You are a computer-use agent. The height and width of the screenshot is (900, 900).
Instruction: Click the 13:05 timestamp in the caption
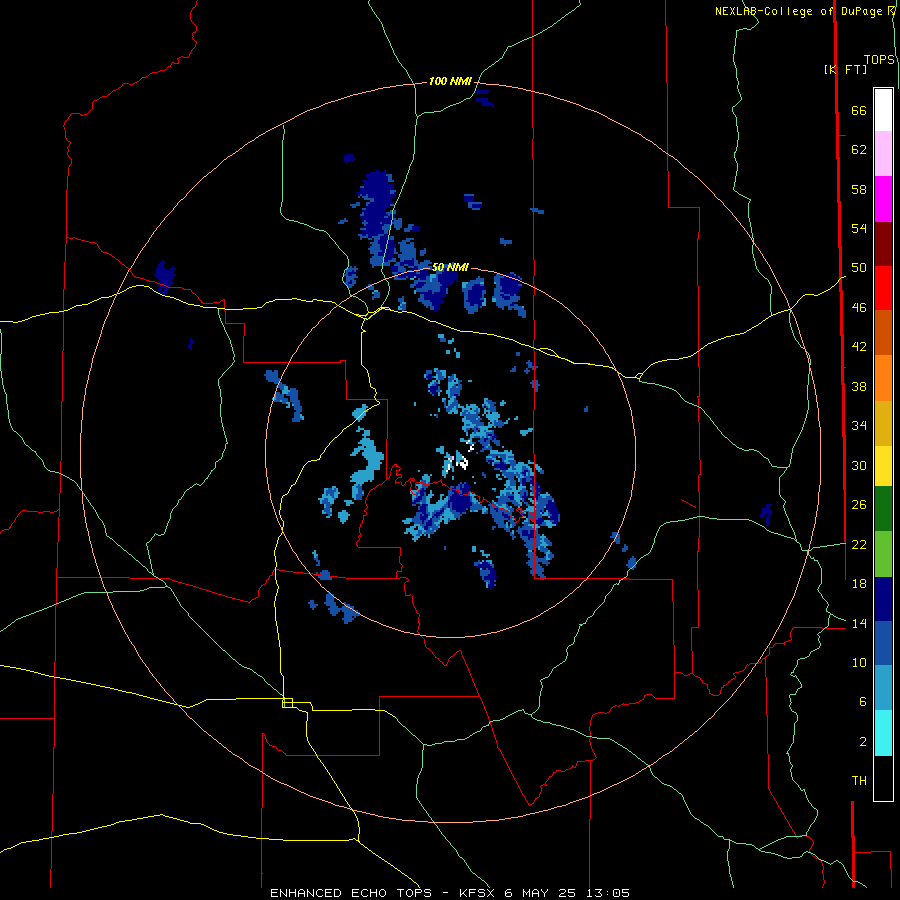[x=608, y=893]
